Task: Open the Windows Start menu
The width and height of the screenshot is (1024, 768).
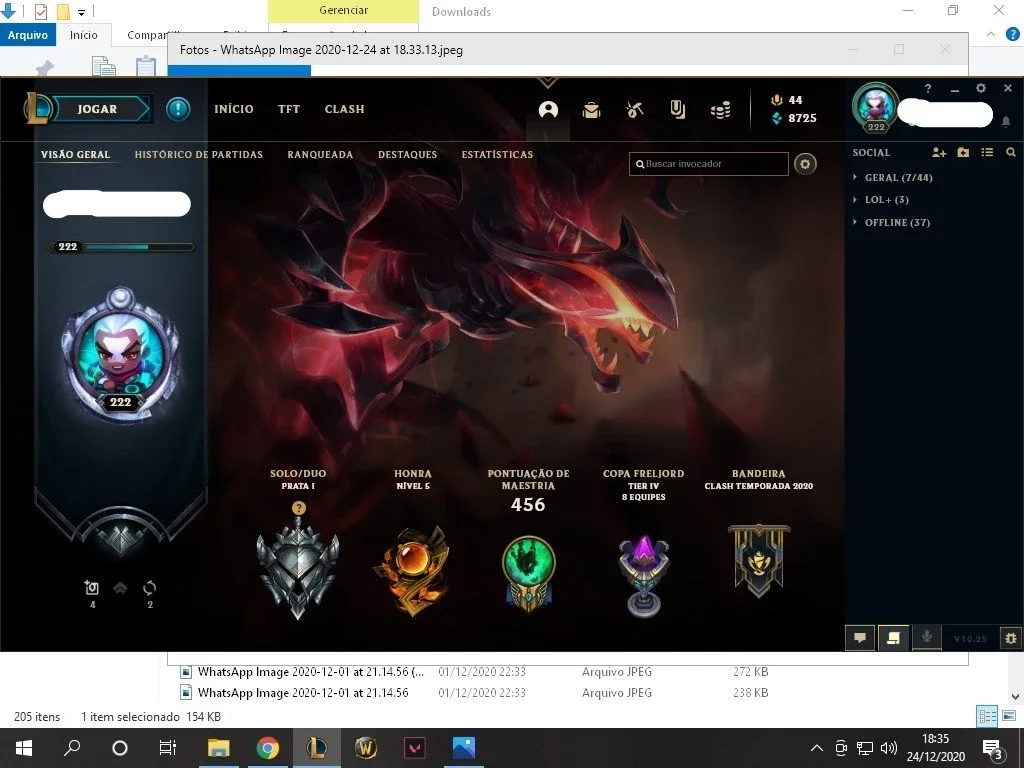Action: coord(24,748)
